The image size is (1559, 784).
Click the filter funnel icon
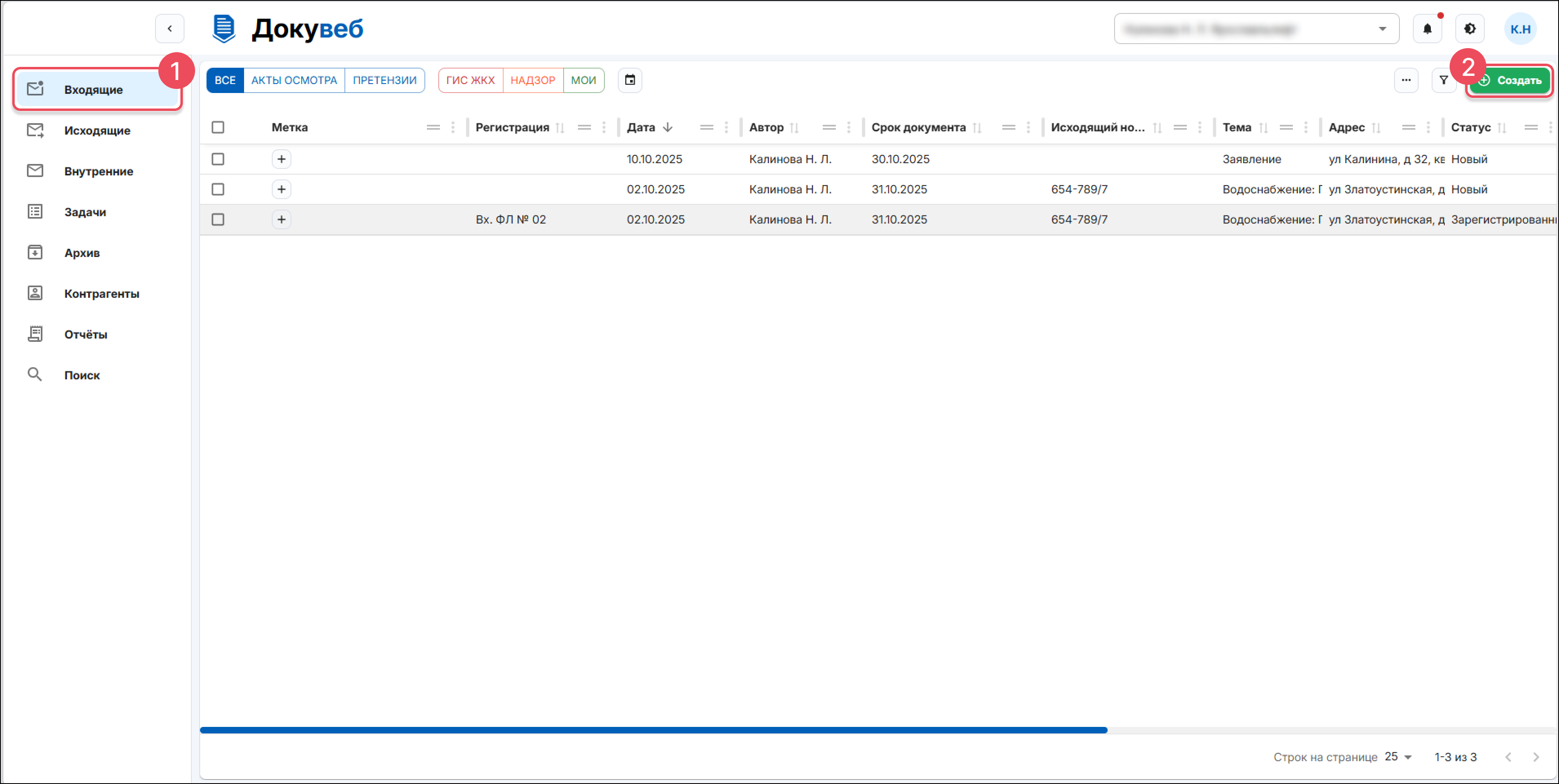tap(1444, 80)
